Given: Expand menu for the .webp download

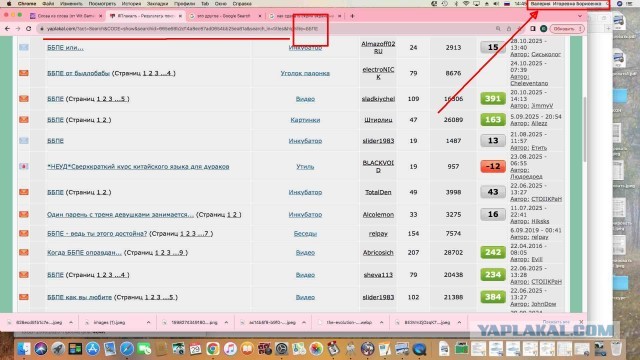Looking at the screenshot, I should click(381, 322).
